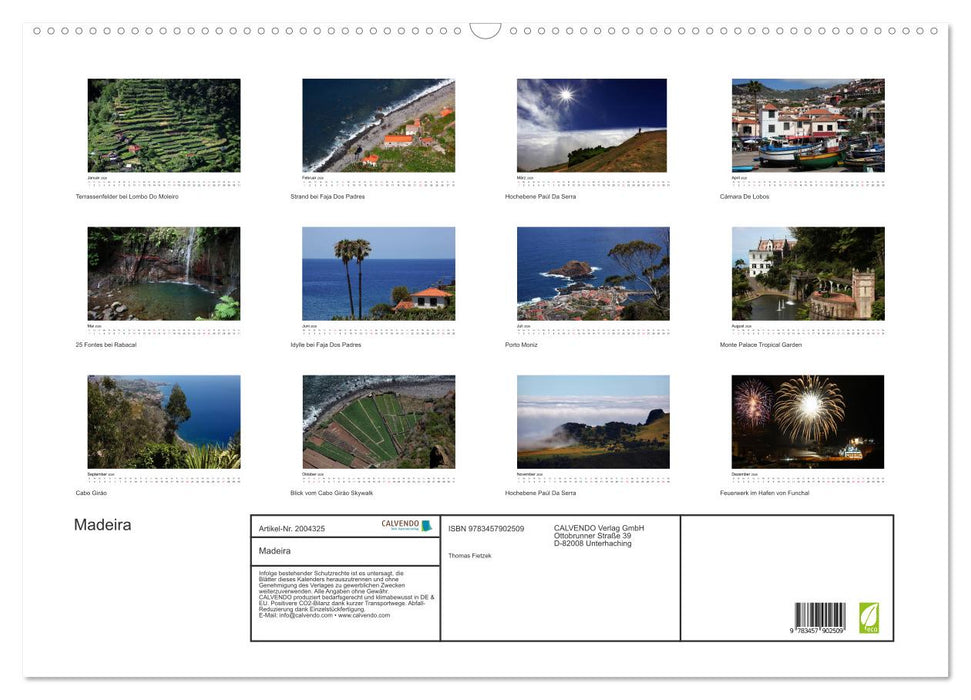Select the Cabo Girão cliff photo
Screen dimensions: 971x700
click(163, 421)
